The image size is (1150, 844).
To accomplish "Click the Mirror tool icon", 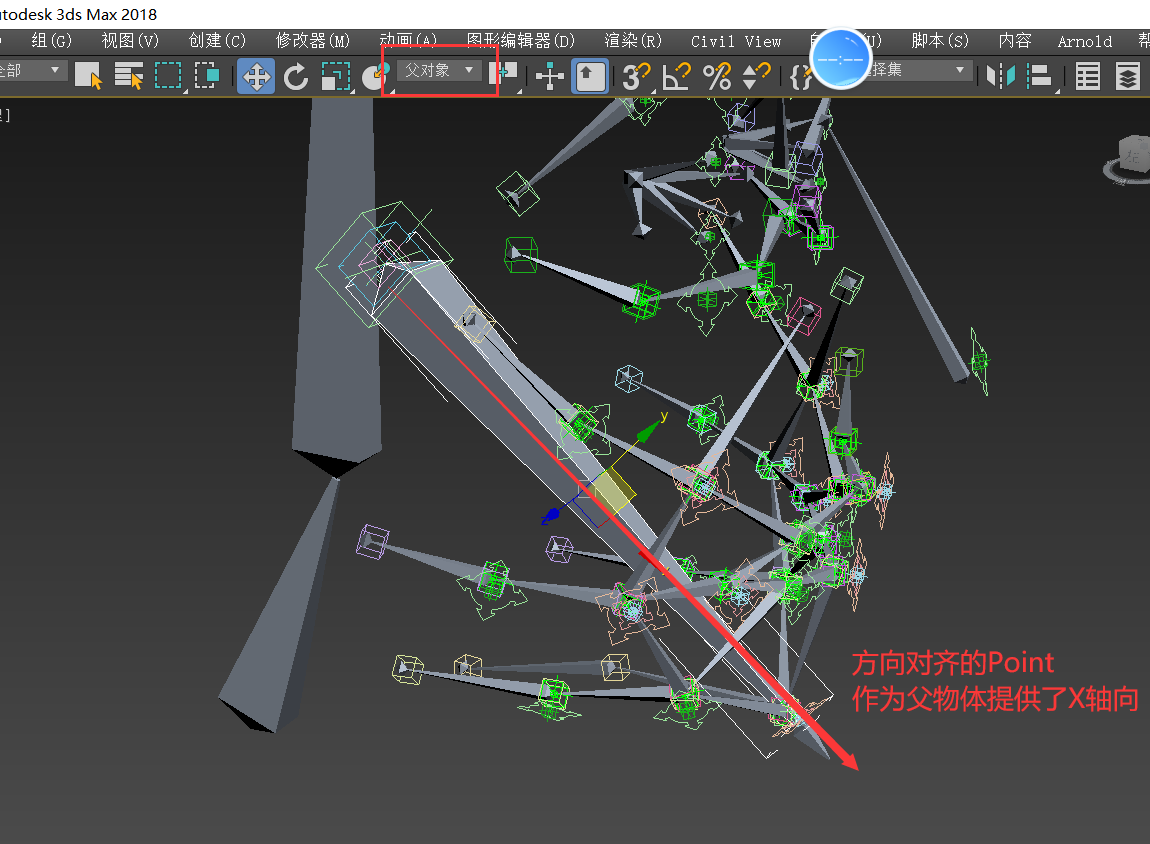I will 1000,76.
